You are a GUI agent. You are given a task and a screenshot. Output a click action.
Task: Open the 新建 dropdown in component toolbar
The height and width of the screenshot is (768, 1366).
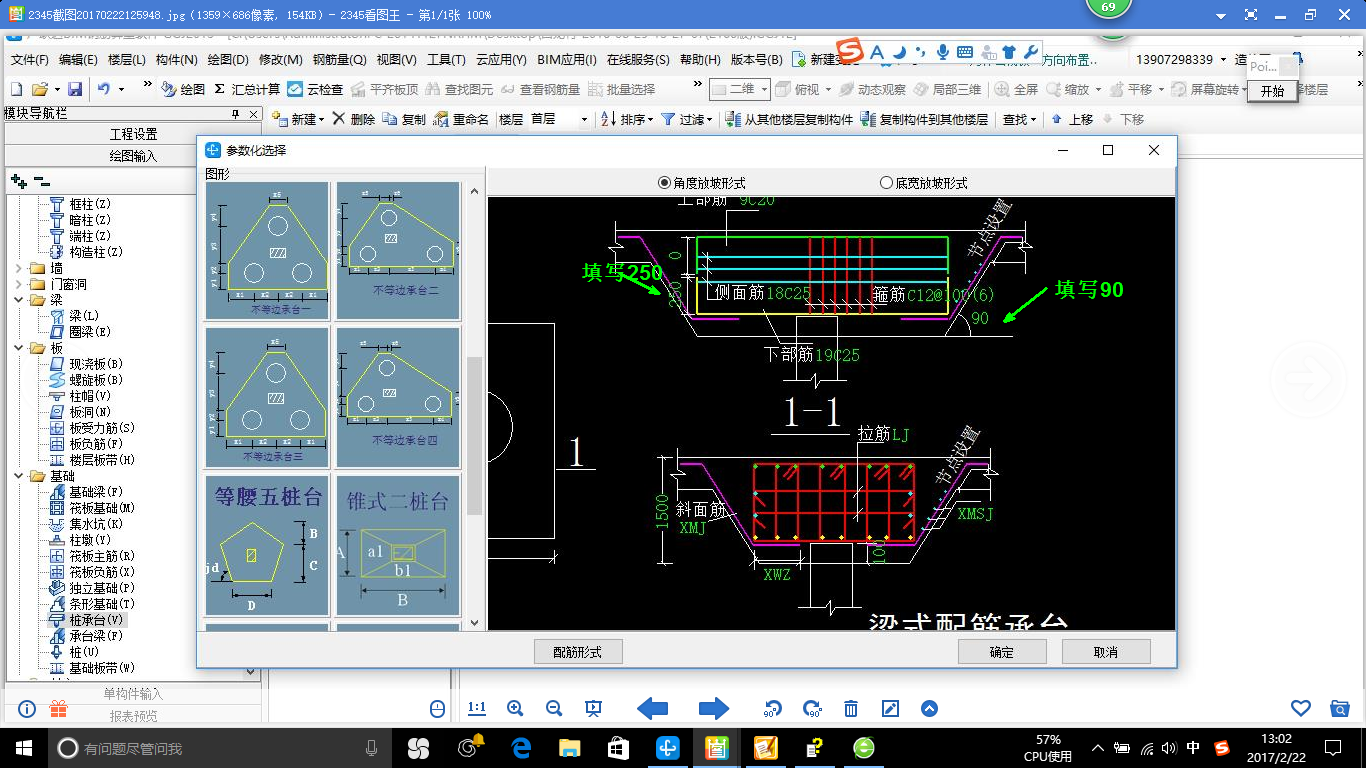(x=298, y=119)
